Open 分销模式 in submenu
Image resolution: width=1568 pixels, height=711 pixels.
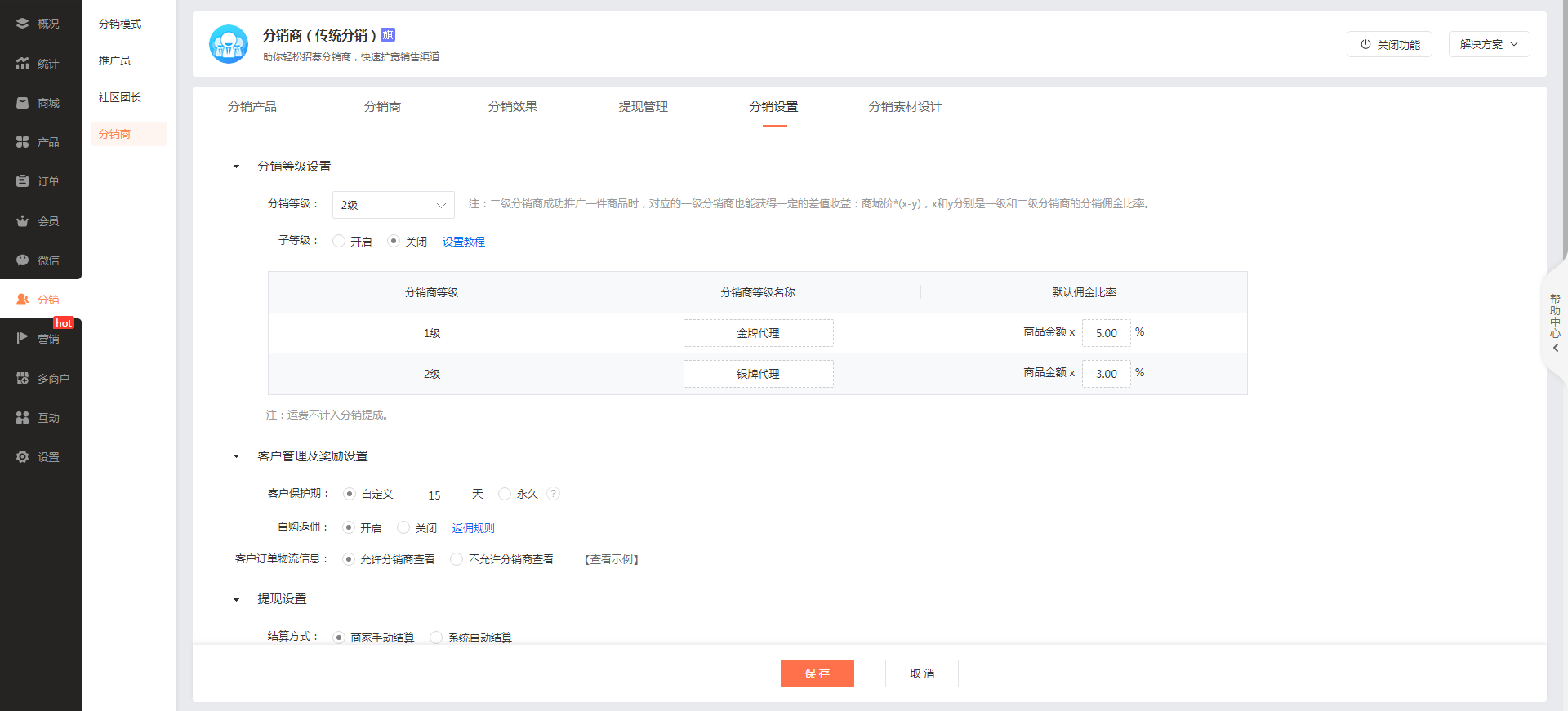[120, 24]
